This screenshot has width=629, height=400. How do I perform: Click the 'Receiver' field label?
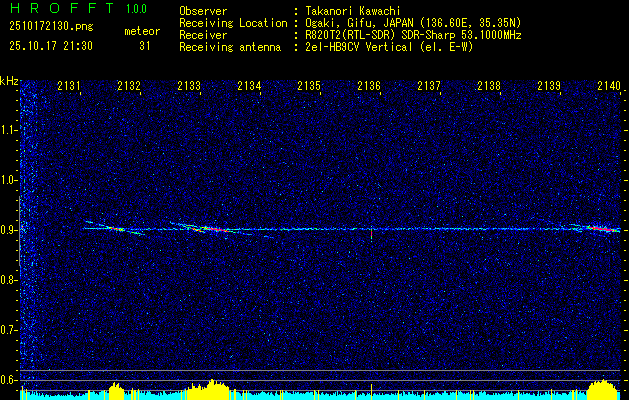203,35
